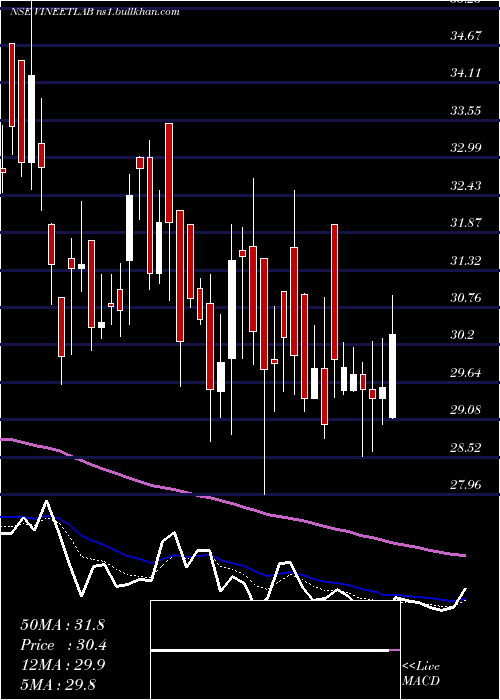Click the 34.11 price axis label
This screenshot has width=500, height=700.
click(466, 73)
